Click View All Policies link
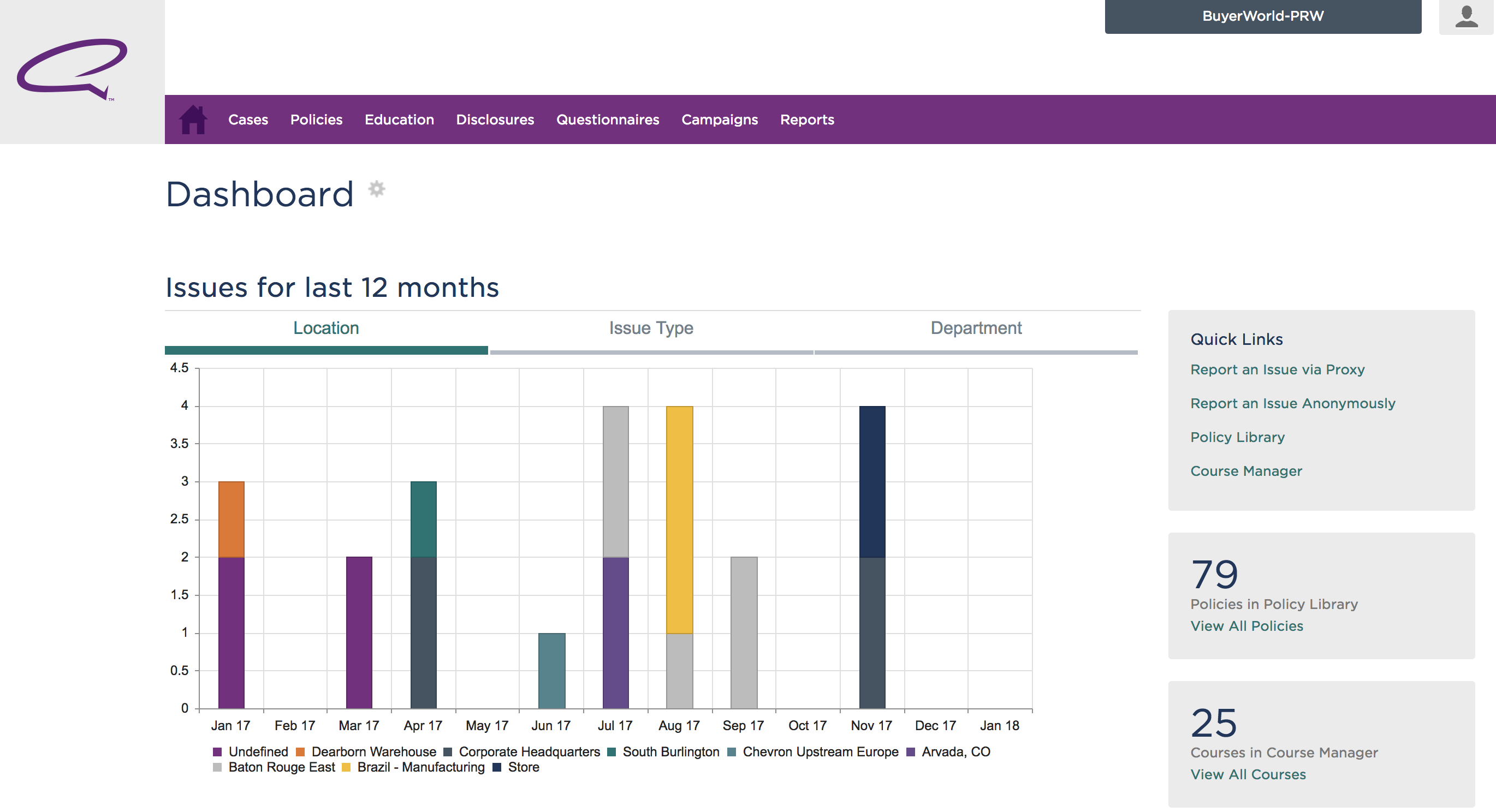The height and width of the screenshot is (812, 1496). click(1246, 626)
